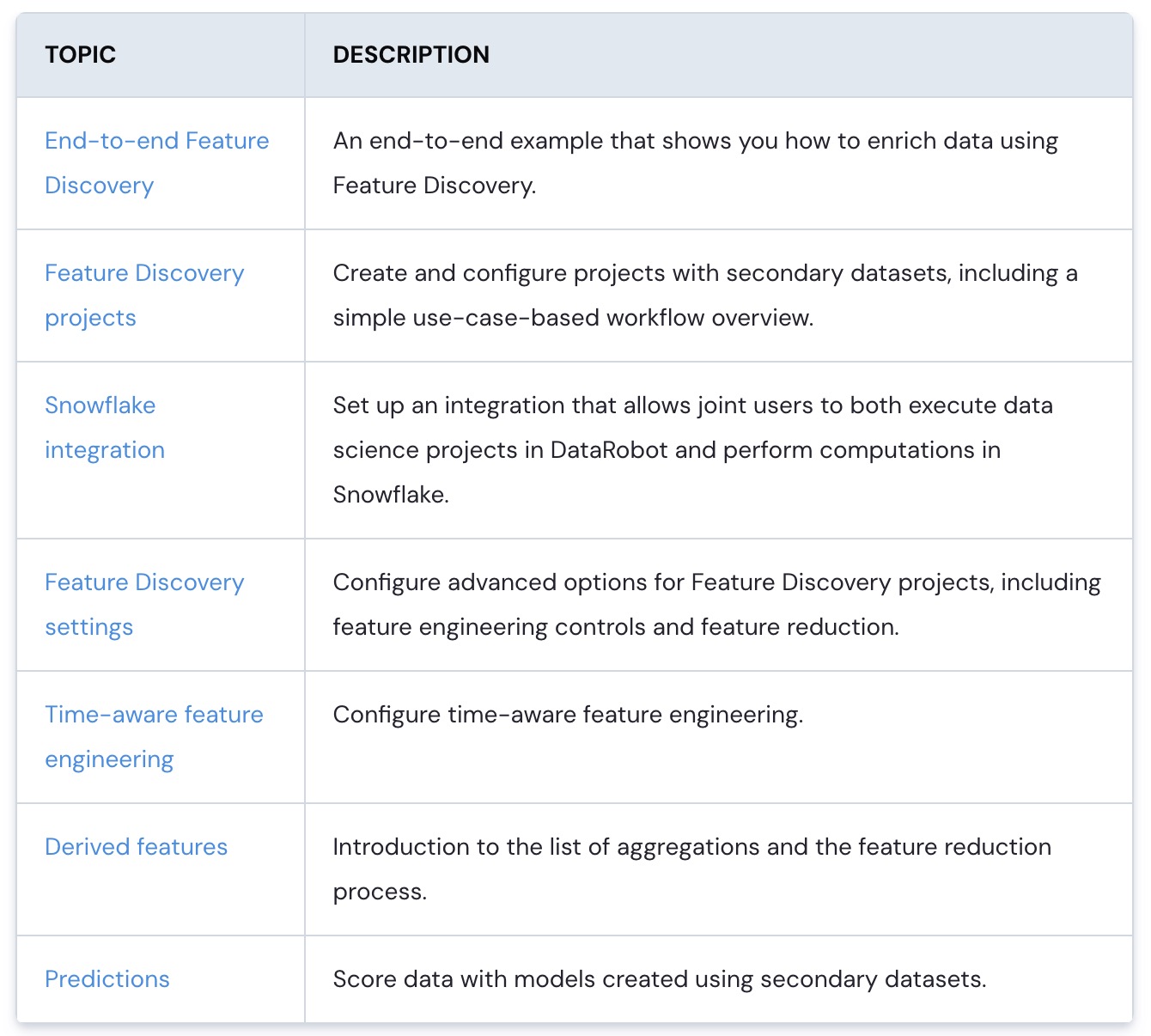Click the end-to-end example description text
Screen dimensions: 1151x1036
[x=696, y=163]
